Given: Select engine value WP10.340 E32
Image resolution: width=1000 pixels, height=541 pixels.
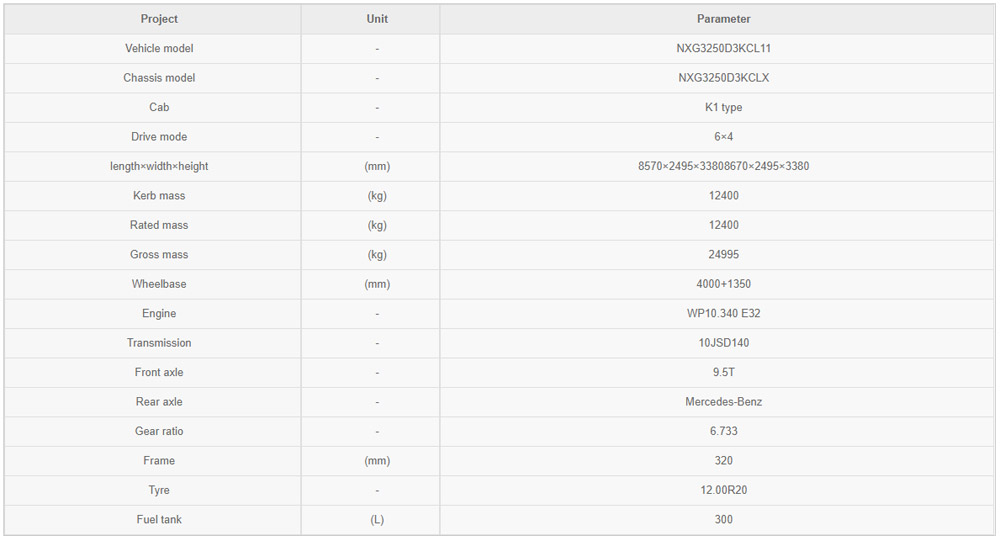Looking at the screenshot, I should pos(723,313).
